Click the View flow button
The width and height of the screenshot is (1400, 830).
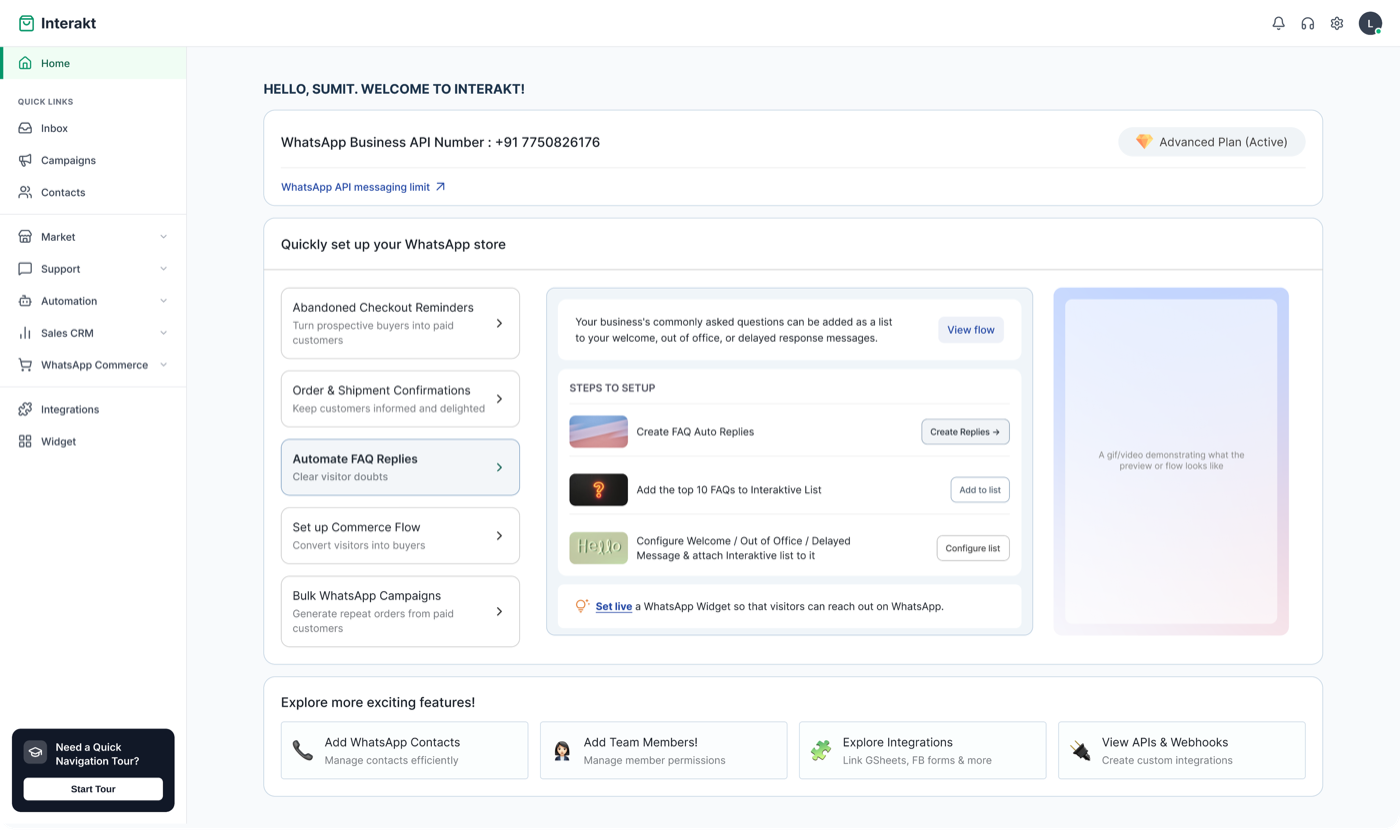971,330
